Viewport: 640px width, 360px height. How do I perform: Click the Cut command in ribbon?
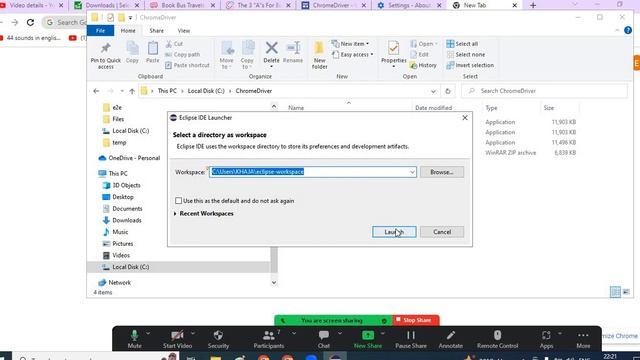point(174,44)
